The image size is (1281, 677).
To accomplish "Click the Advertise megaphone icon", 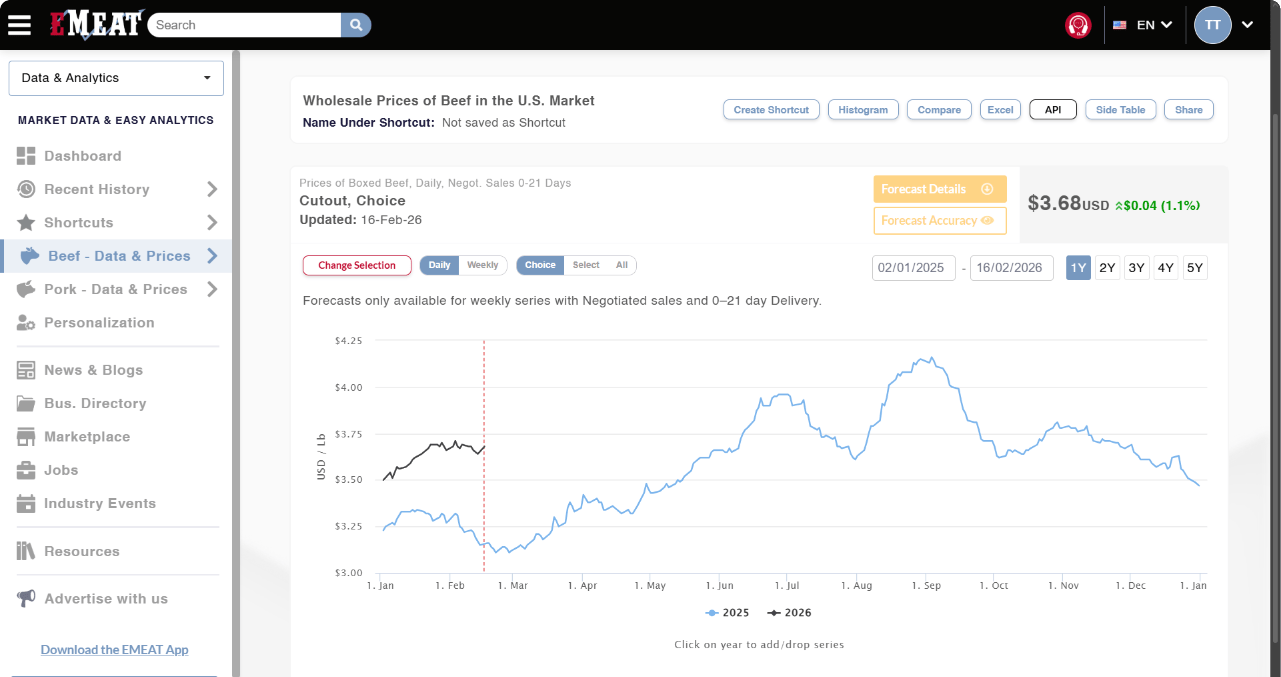I will pyautogui.click(x=26, y=599).
